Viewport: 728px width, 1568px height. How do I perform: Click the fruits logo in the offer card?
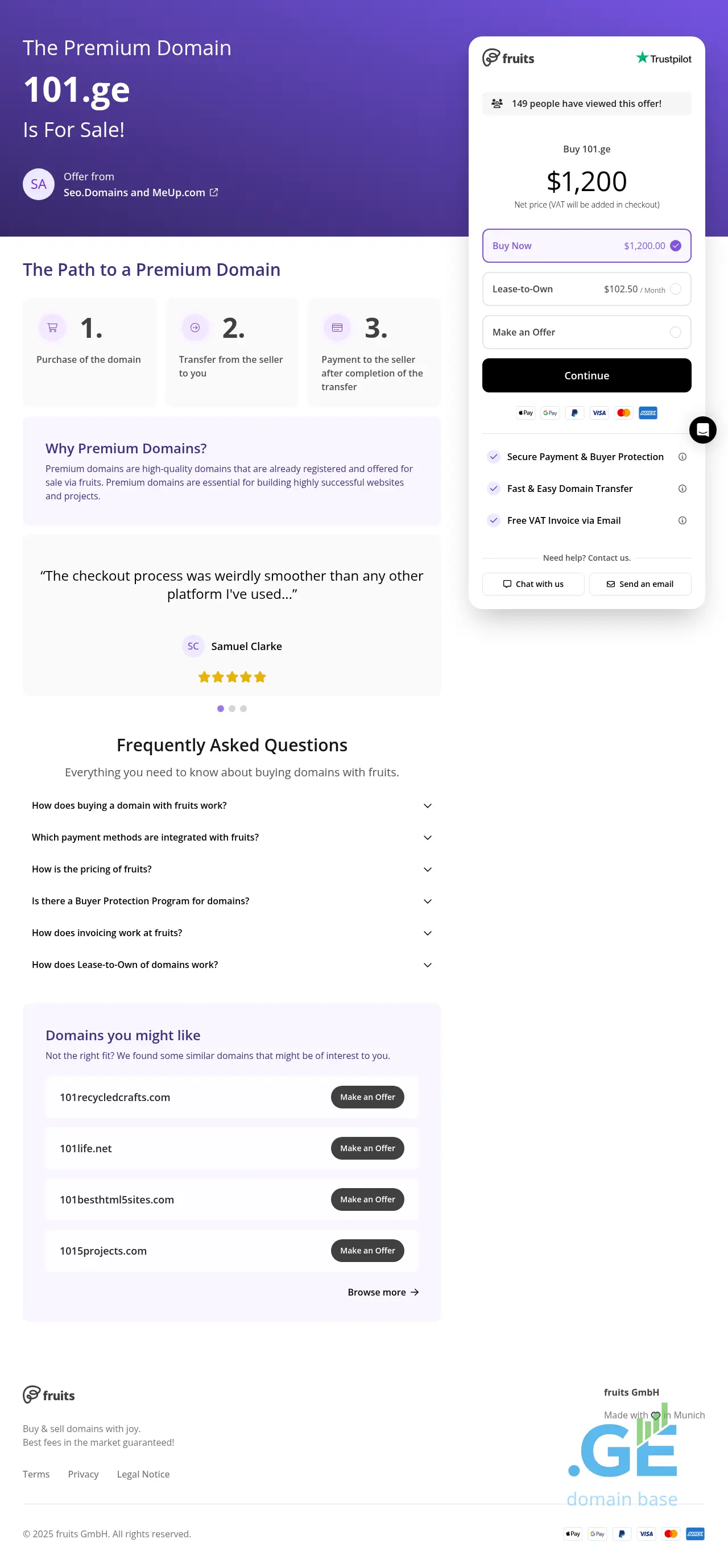(x=508, y=59)
